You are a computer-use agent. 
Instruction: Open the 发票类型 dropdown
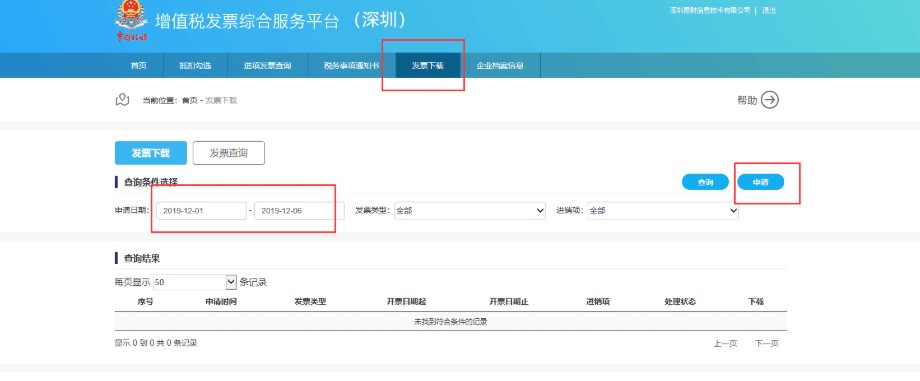click(x=470, y=211)
